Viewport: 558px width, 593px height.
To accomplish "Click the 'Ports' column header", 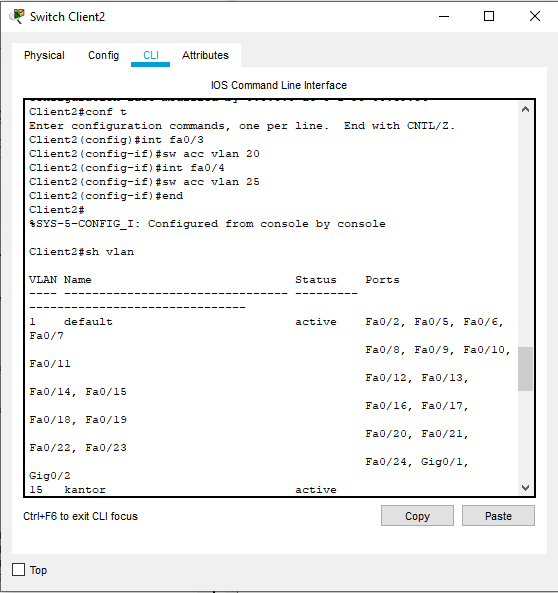I will [x=382, y=280].
